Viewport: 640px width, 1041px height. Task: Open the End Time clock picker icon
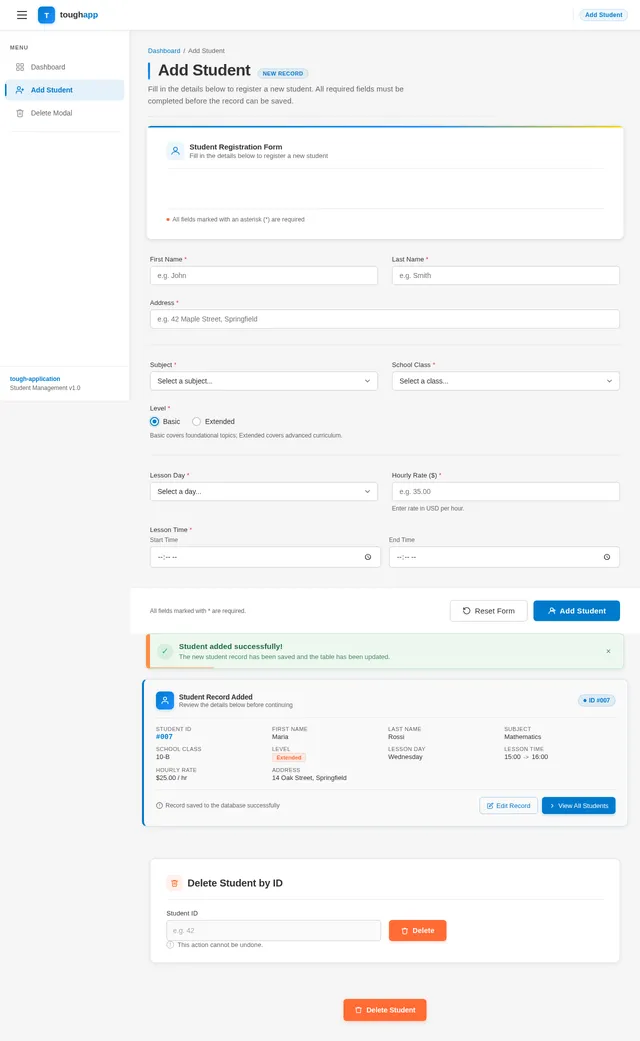(607, 557)
